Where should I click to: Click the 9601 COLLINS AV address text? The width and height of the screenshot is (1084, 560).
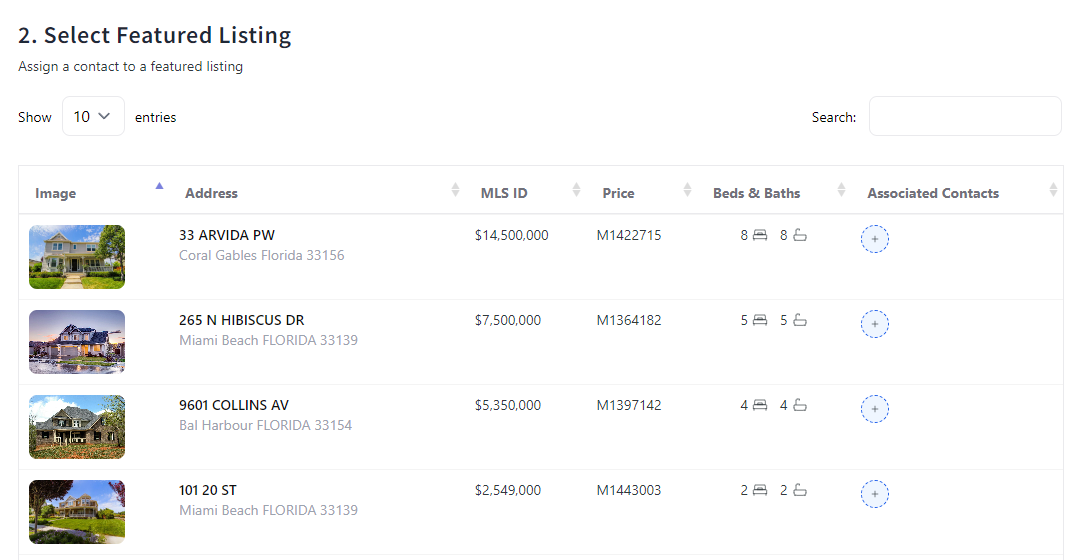pyautogui.click(x=234, y=405)
